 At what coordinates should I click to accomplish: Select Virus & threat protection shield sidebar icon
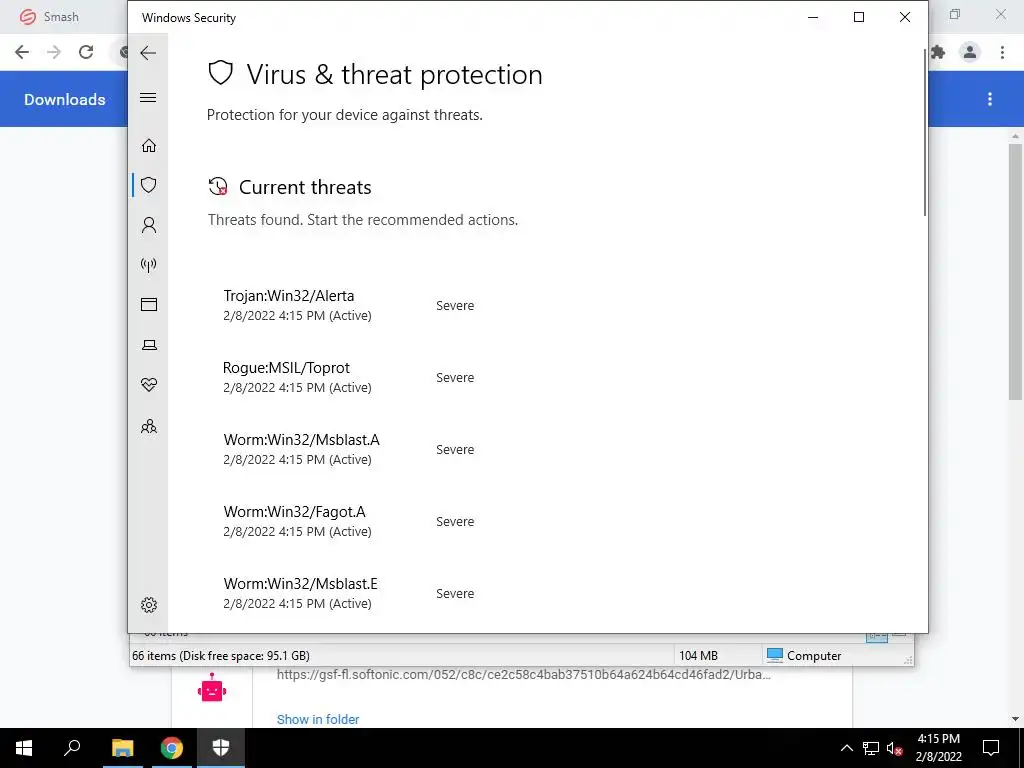pyautogui.click(x=149, y=185)
